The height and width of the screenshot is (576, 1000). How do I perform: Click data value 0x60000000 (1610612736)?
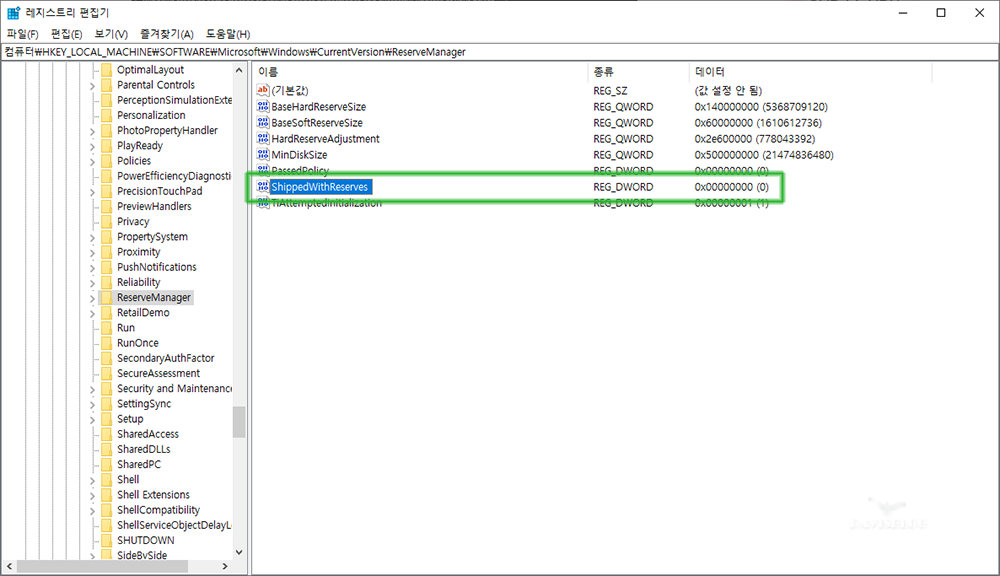[758, 122]
